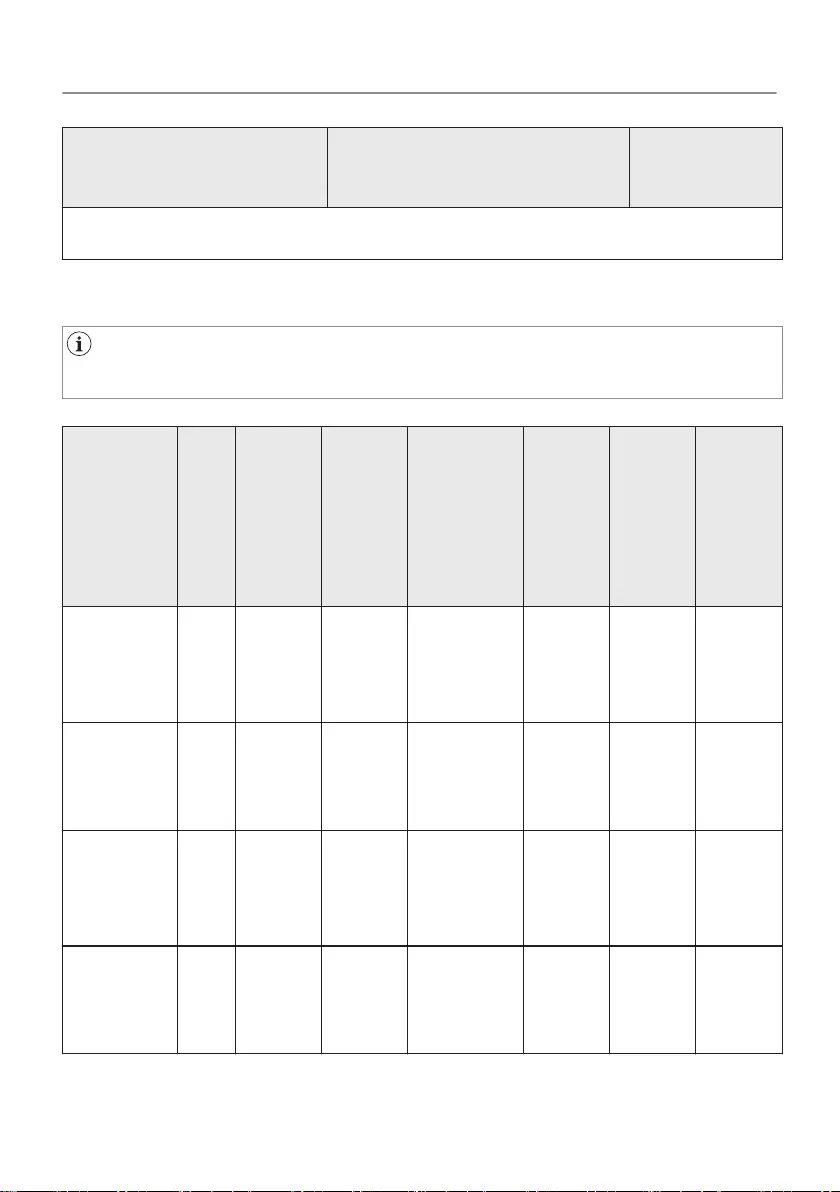Select the narrow rightmost gray cell of top table
Screen dimensions: 840x1192
705,167
